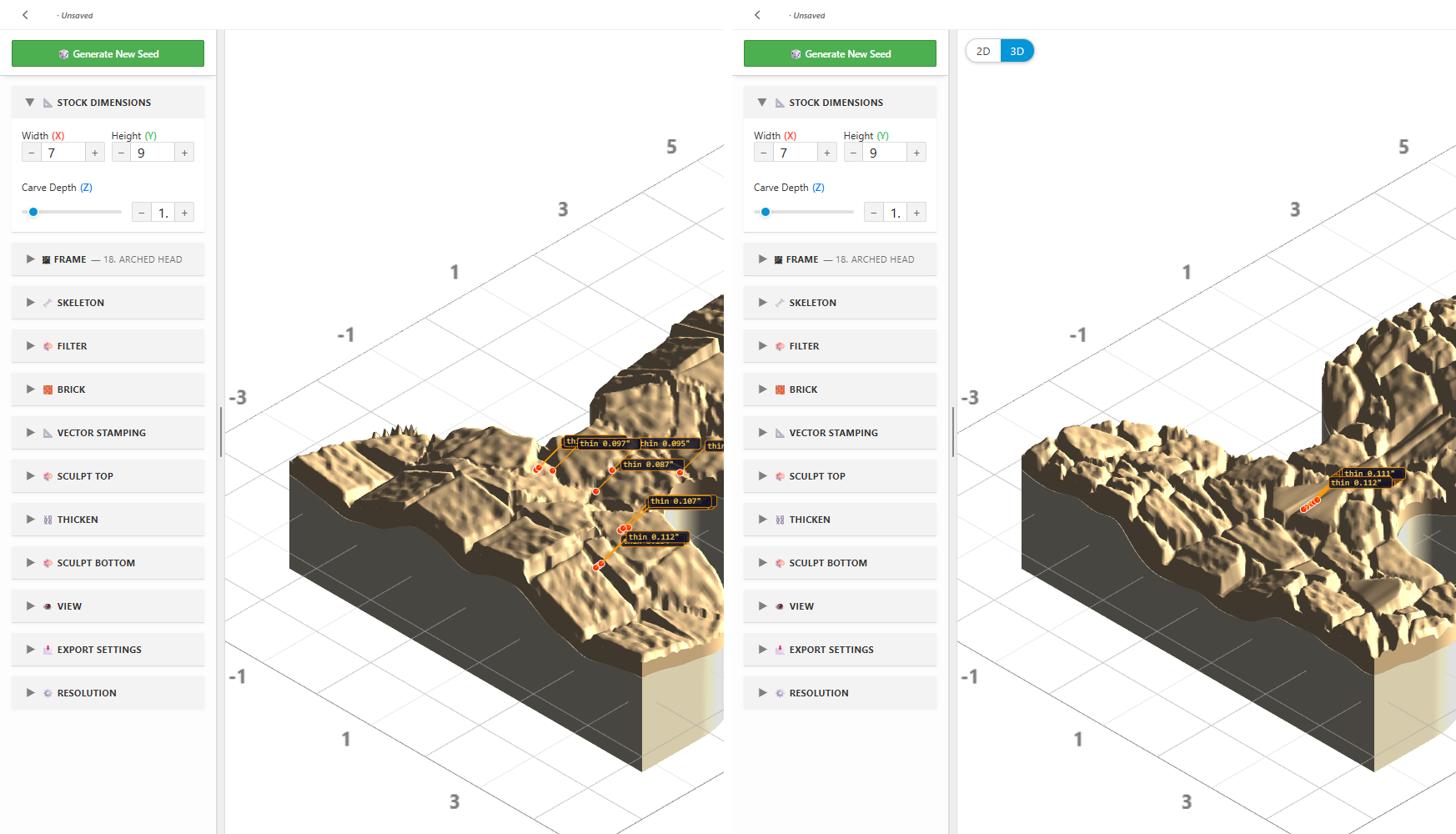Screen dimensions: 1456x834
Task: Click the right pane's View eye icon
Action: point(780,606)
